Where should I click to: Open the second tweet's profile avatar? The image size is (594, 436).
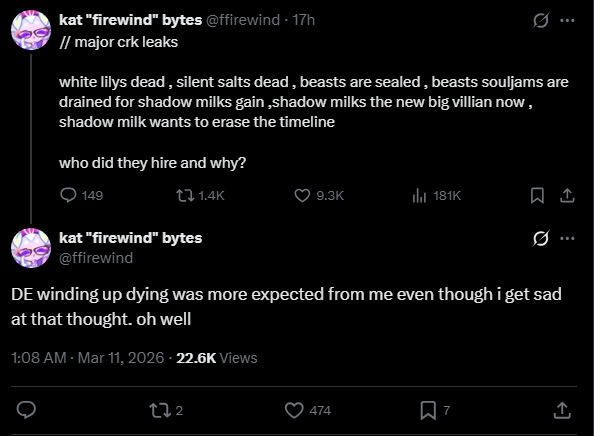pyautogui.click(x=31, y=248)
